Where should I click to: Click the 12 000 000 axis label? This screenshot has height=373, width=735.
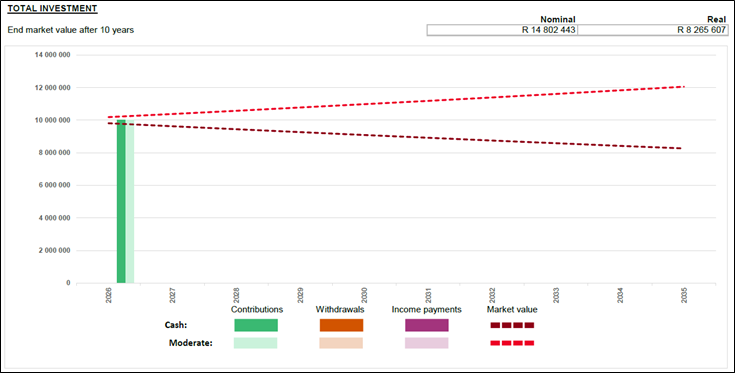click(x=52, y=88)
